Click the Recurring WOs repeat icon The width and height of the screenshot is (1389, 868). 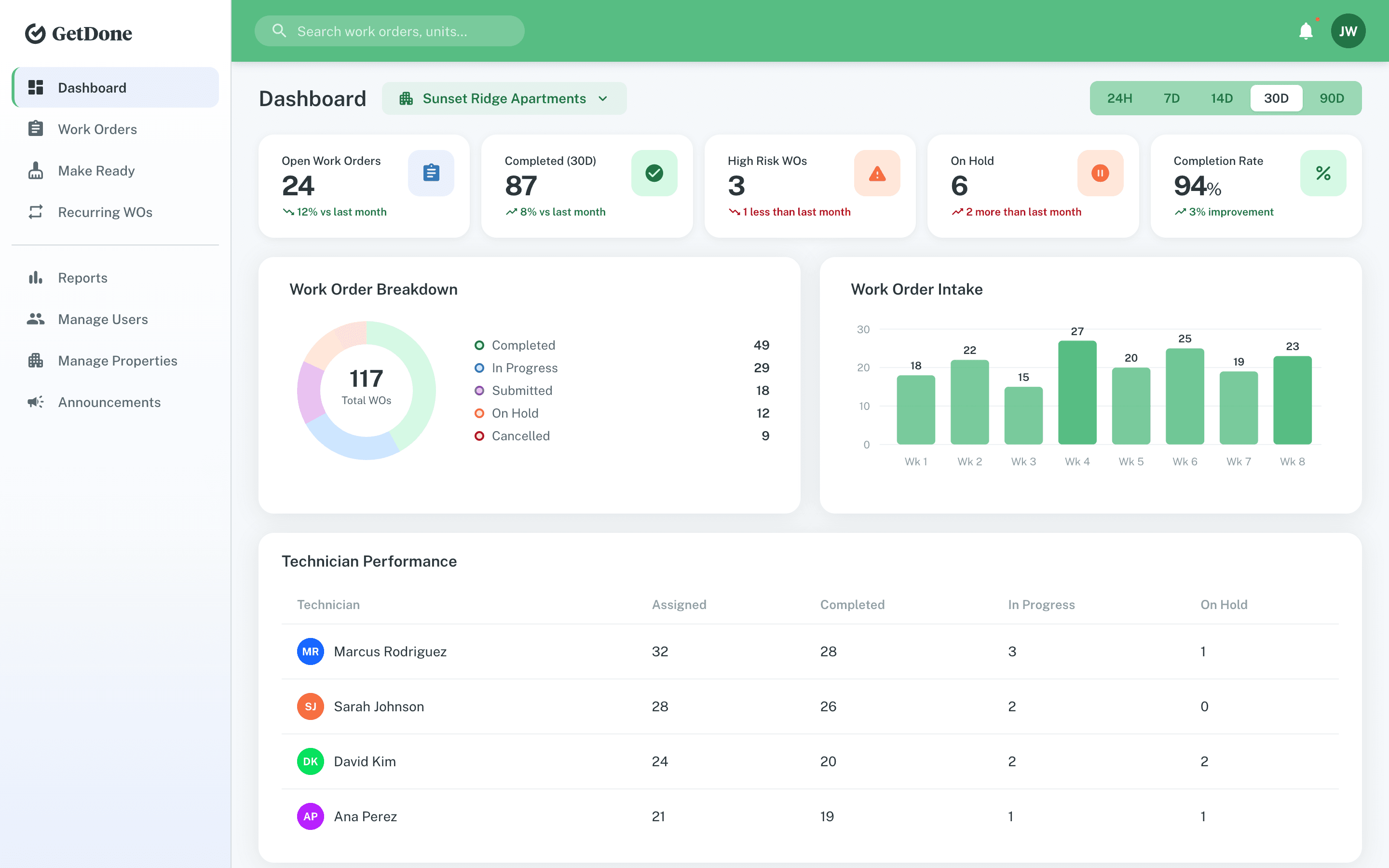36,212
